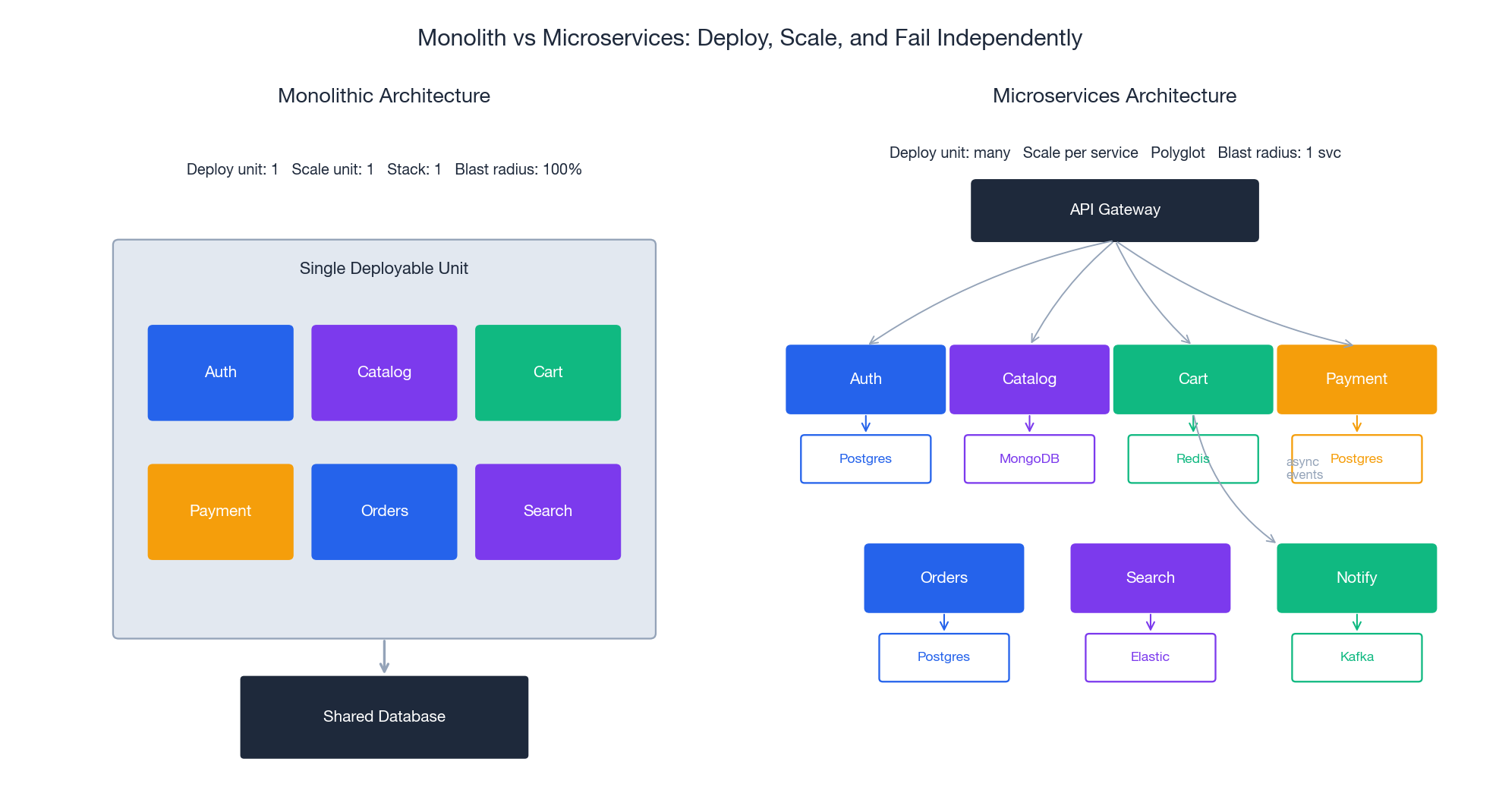Expand the Shared Database node
This screenshot has width=1499, height=812.
tap(384, 716)
